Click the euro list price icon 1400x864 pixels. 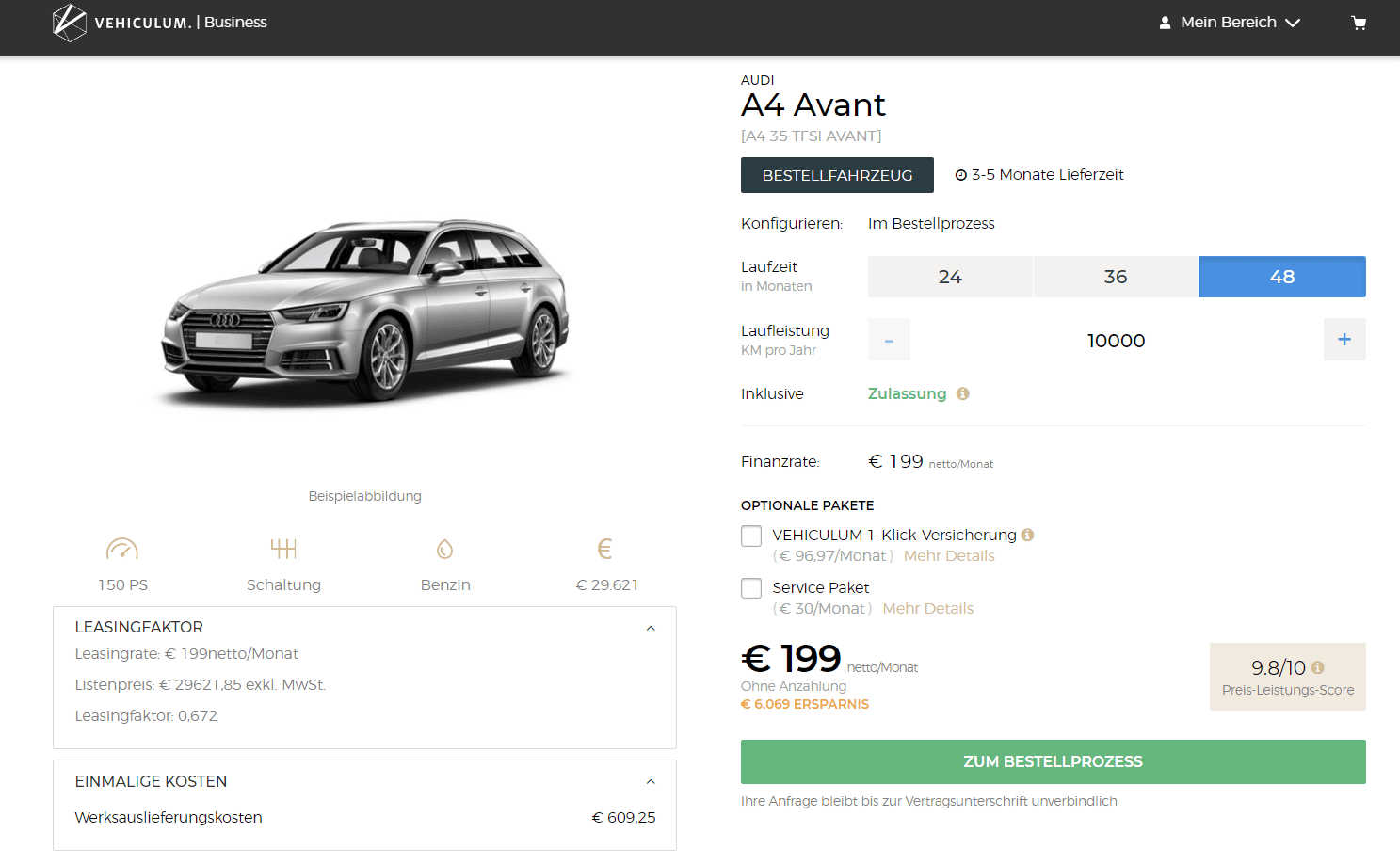click(x=605, y=549)
